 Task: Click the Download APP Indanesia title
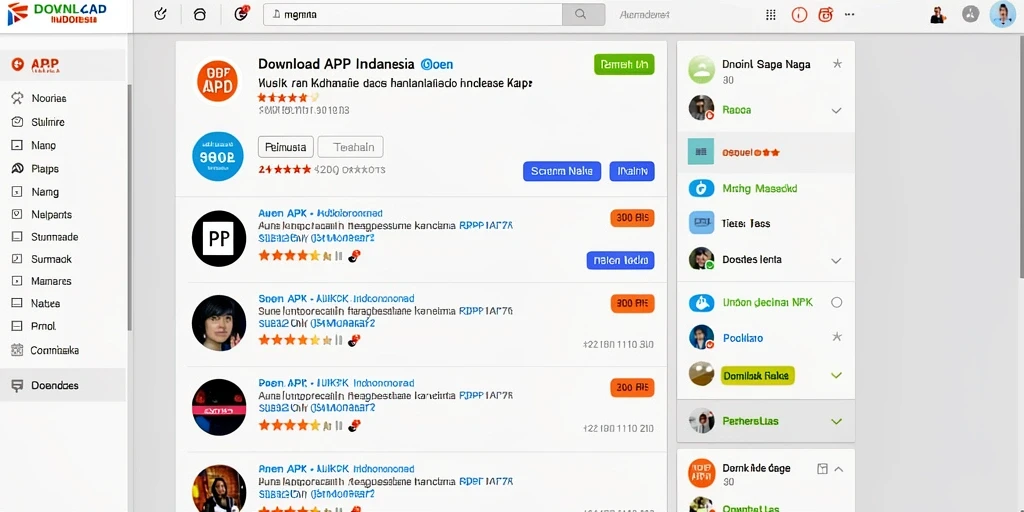click(x=336, y=64)
